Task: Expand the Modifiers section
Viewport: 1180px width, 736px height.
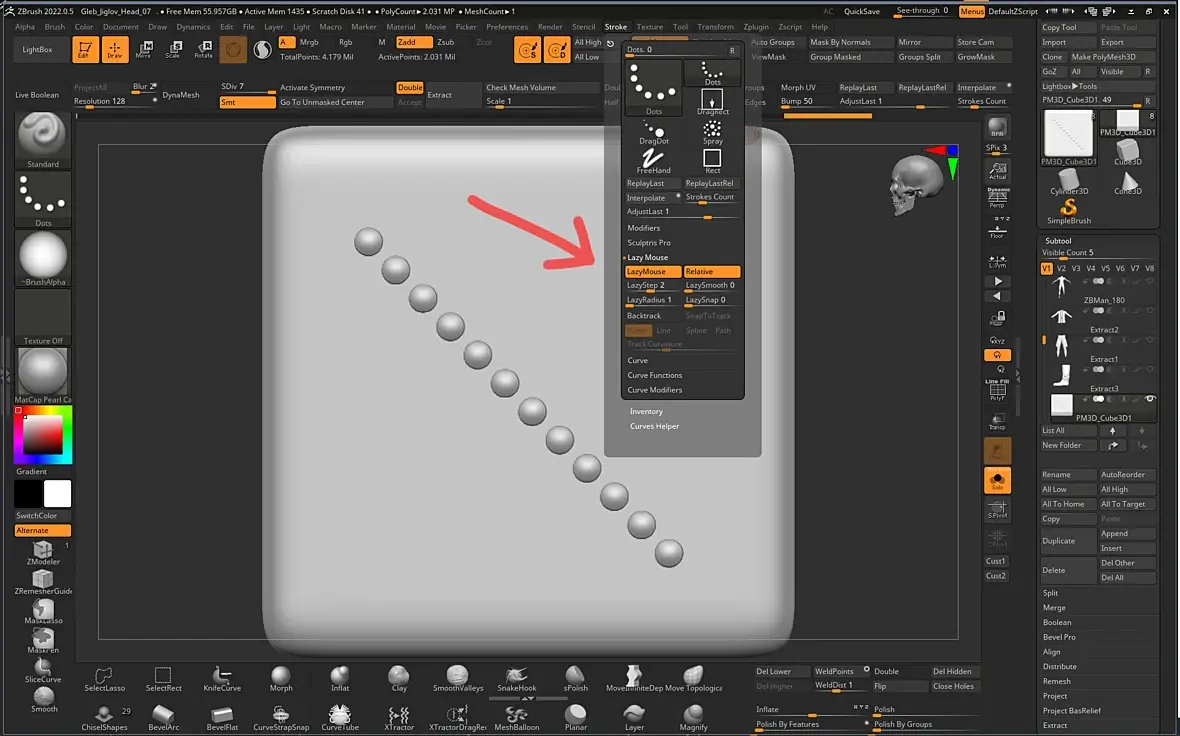Action: click(643, 228)
